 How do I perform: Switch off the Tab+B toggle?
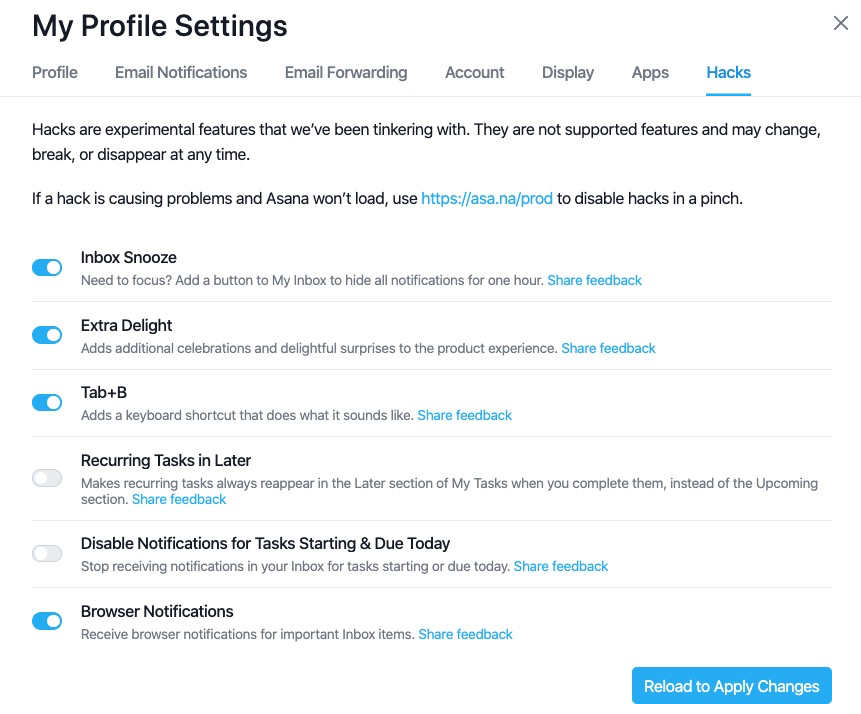(47, 402)
